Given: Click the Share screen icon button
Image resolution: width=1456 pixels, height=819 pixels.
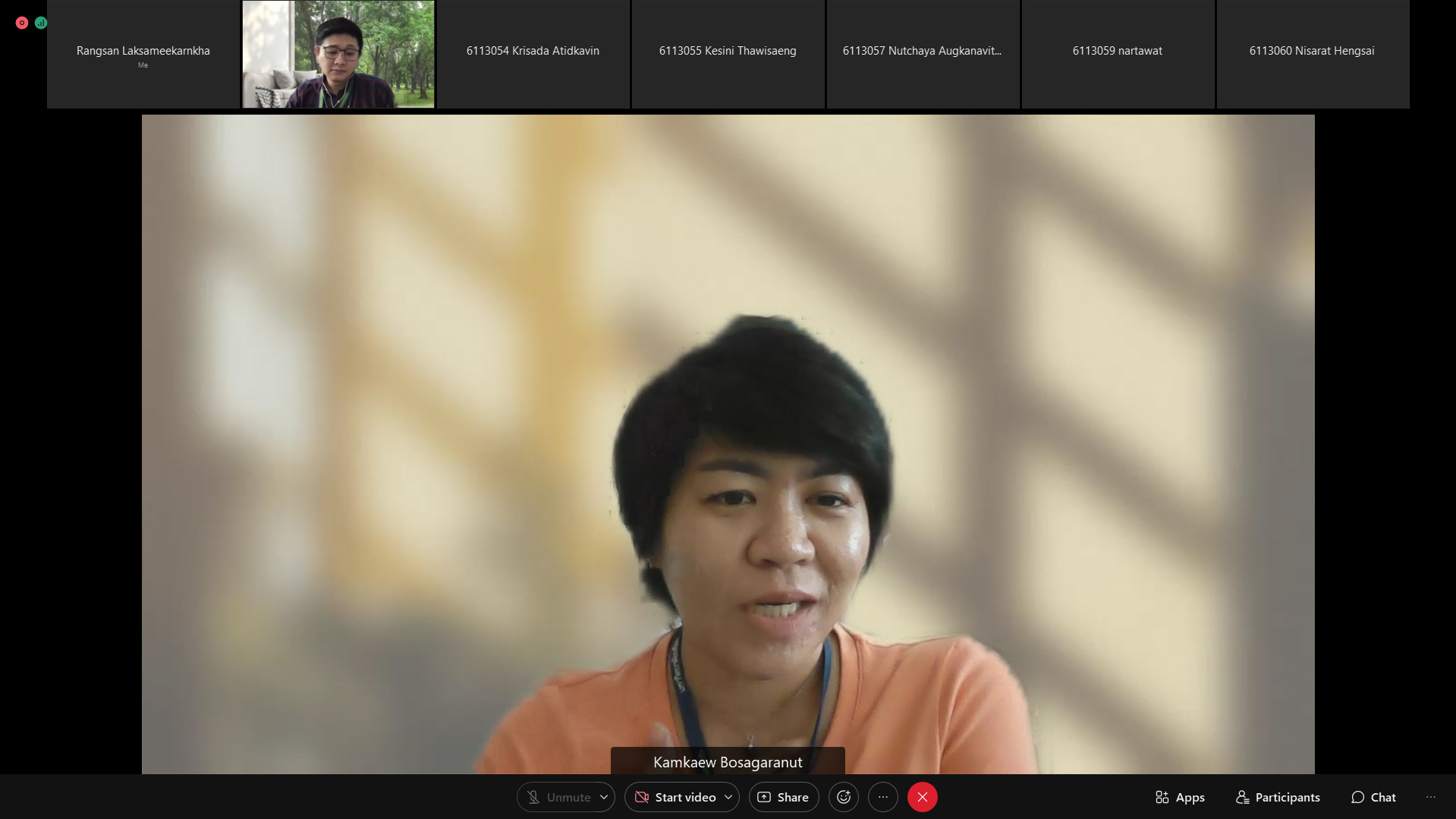Looking at the screenshot, I should [783, 797].
